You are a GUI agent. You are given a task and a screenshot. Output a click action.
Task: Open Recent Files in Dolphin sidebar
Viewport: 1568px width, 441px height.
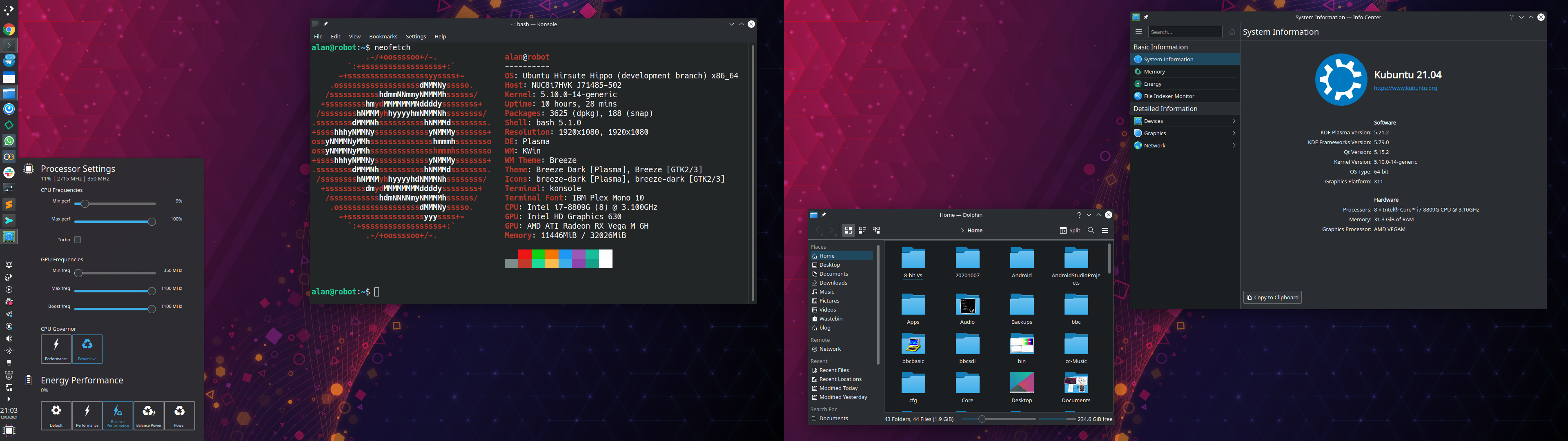(x=841, y=370)
